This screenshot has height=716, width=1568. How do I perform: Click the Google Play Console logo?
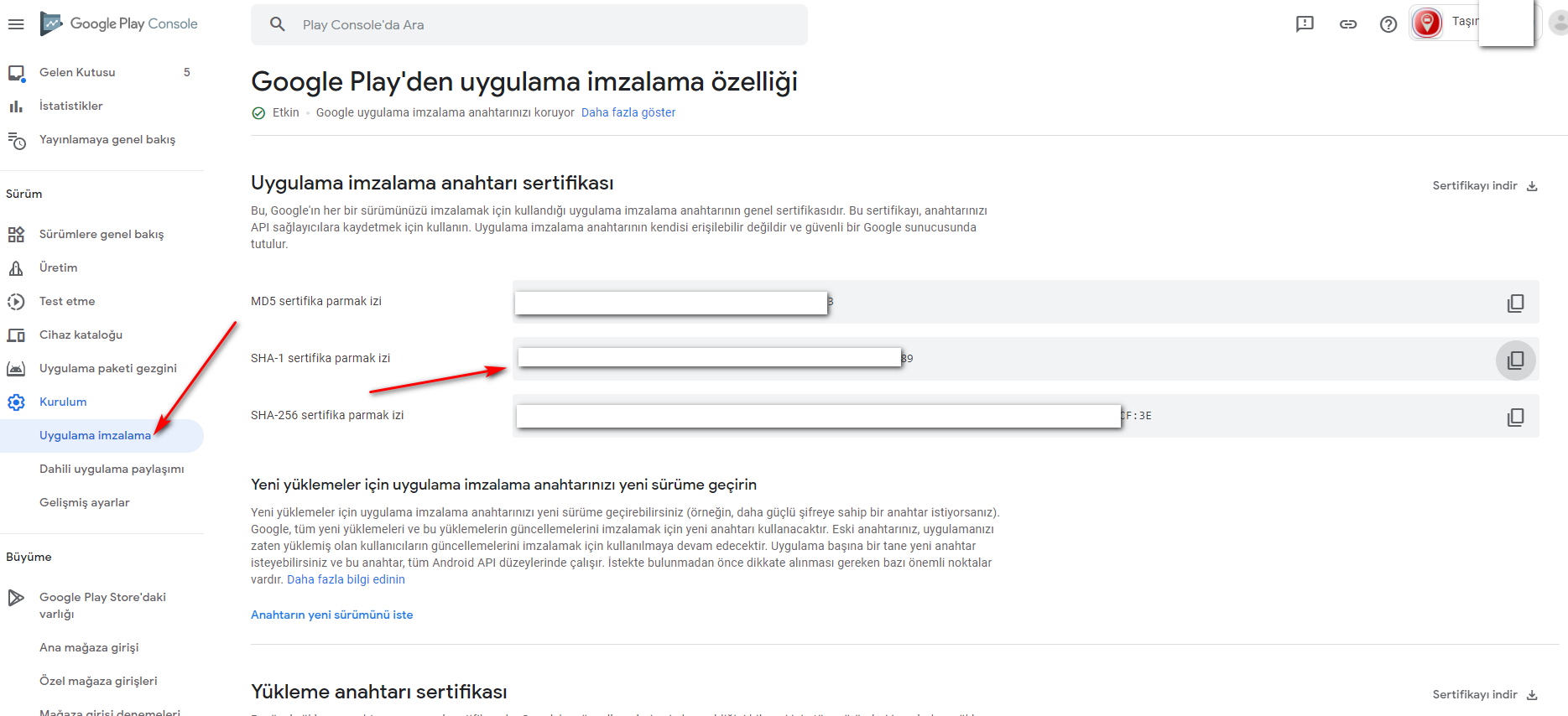(119, 23)
